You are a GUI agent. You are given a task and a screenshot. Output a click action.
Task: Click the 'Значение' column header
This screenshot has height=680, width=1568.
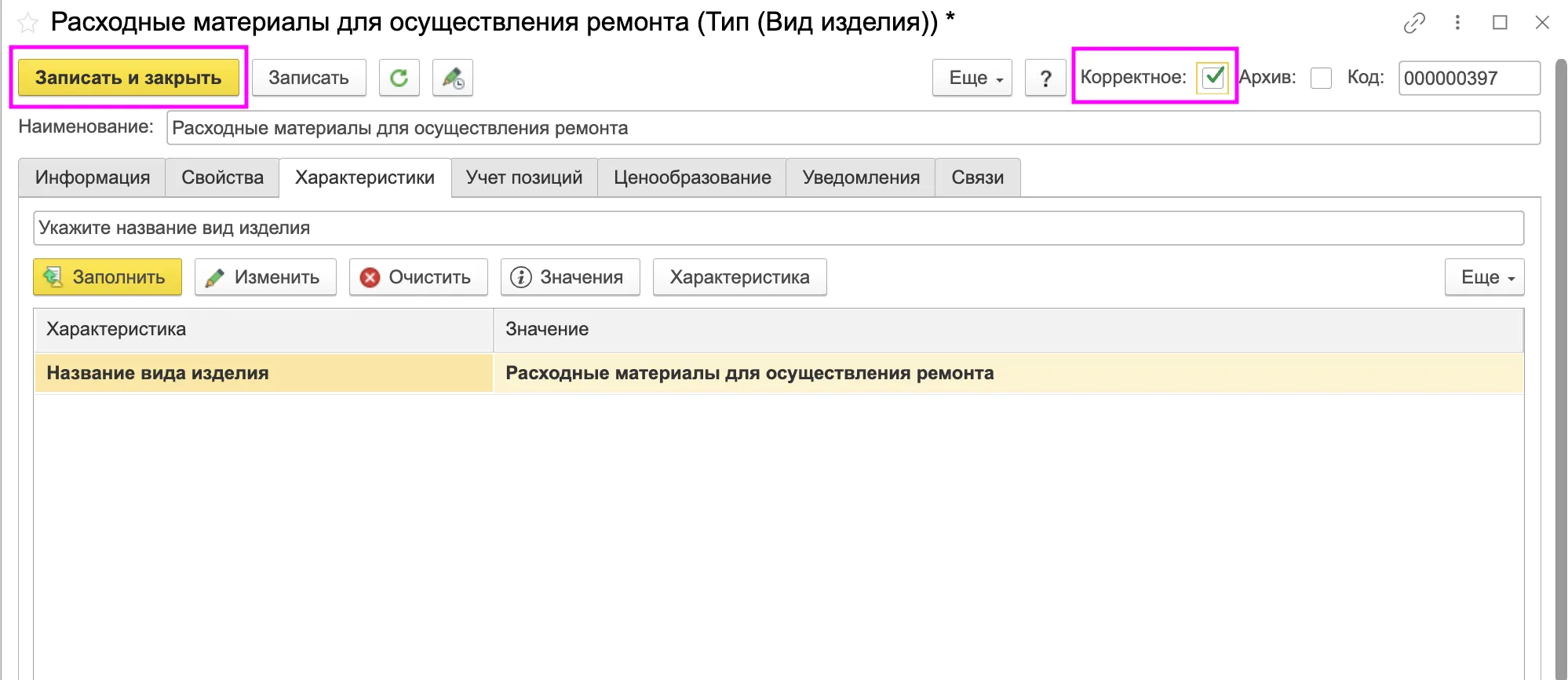point(1008,329)
